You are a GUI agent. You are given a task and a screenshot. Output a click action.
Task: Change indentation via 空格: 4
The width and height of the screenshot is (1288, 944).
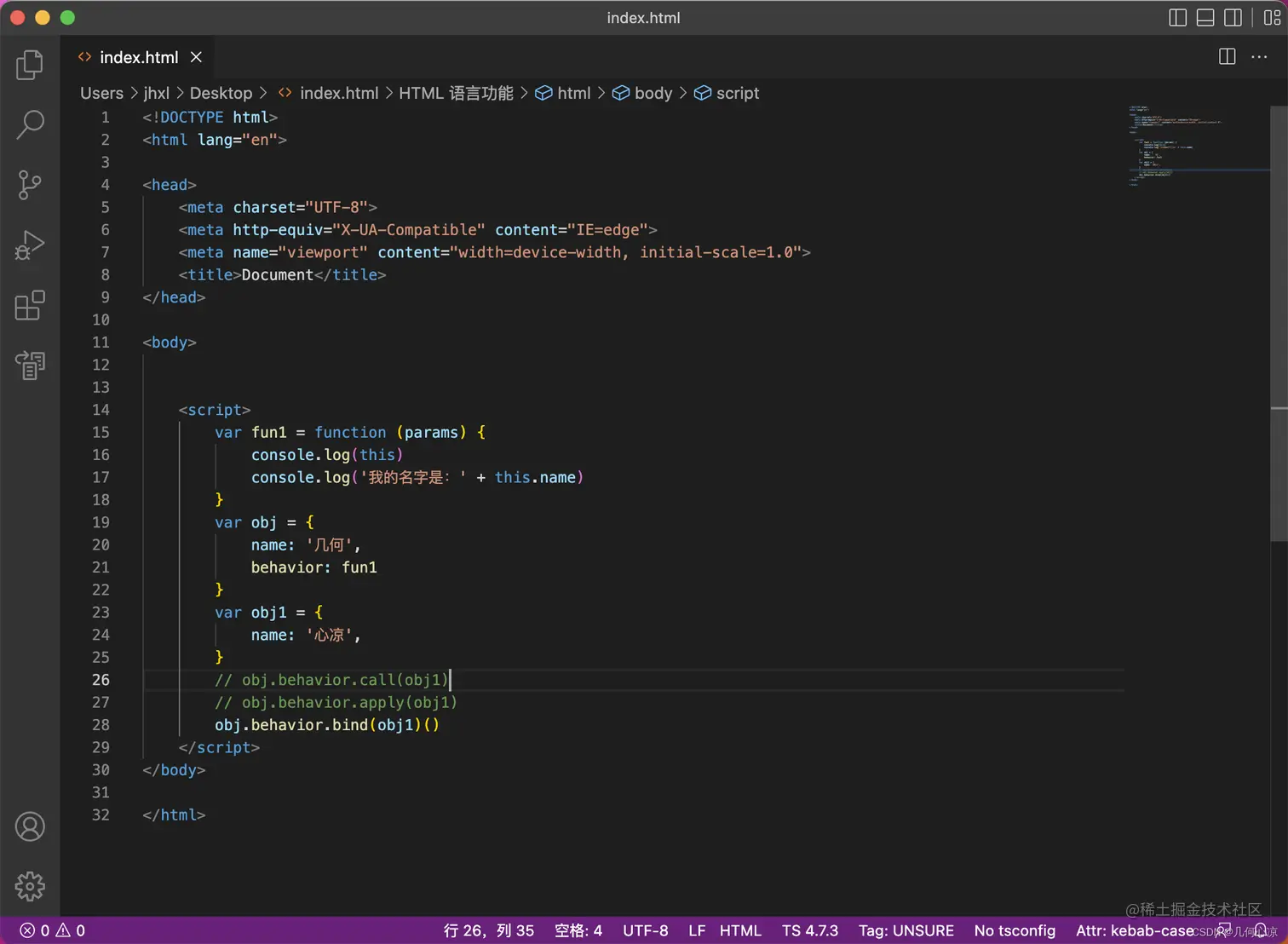578,930
